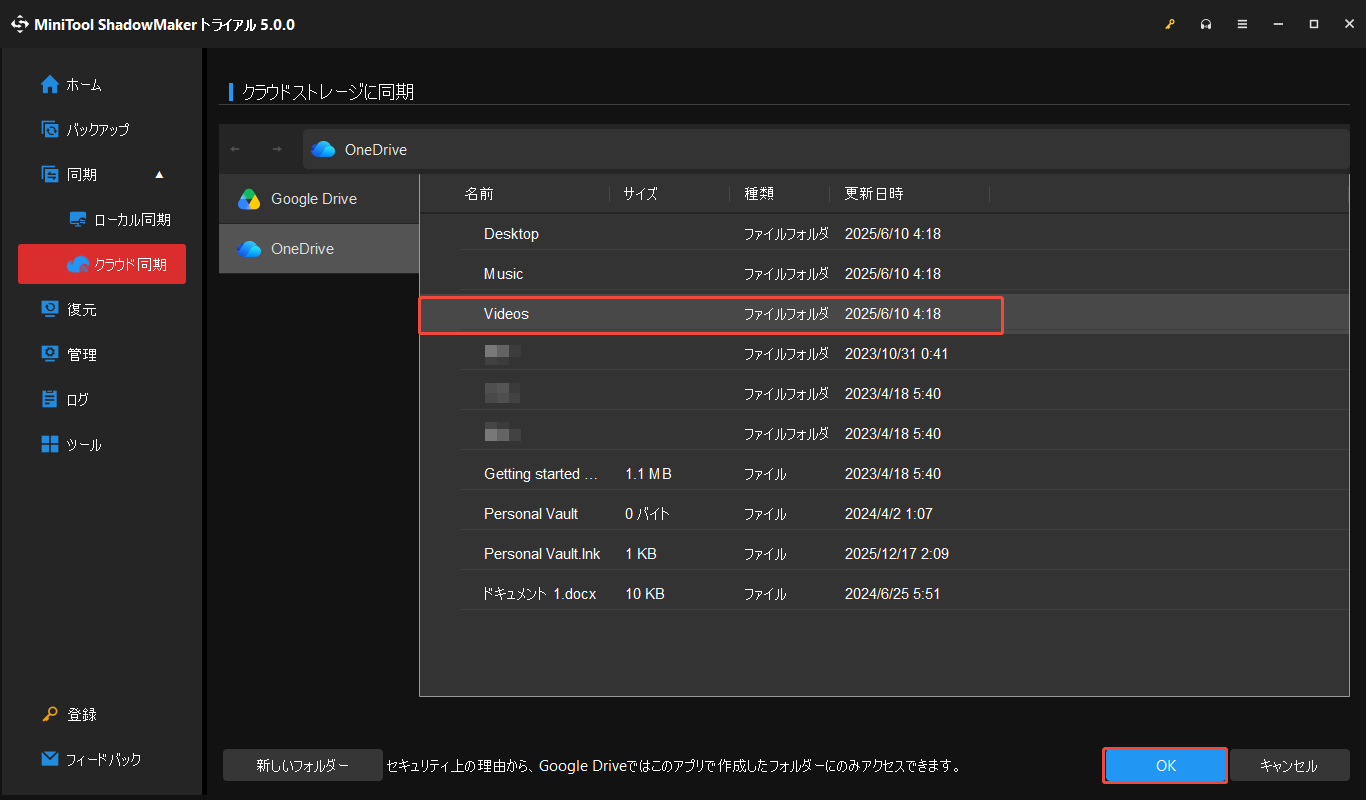This screenshot has height=800, width=1366.
Task: Click the OneDrive path address field
Action: click(826, 149)
